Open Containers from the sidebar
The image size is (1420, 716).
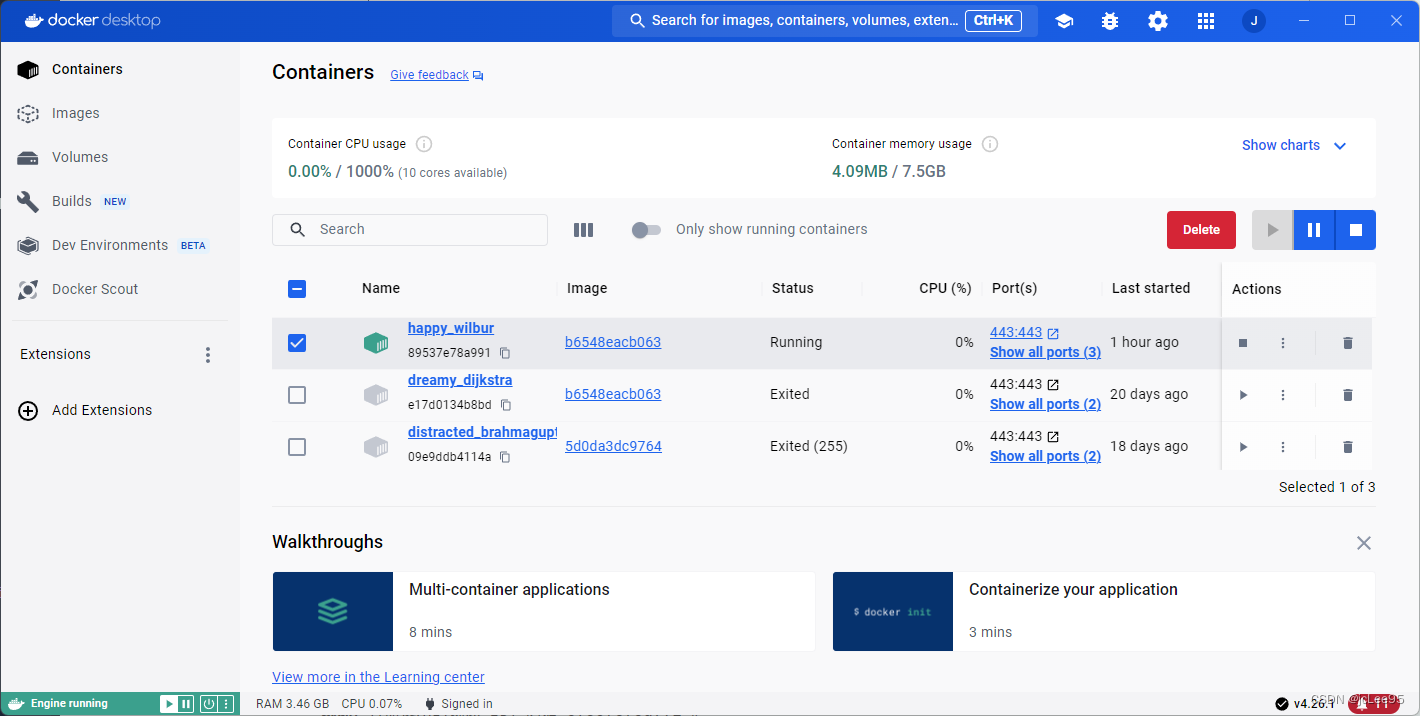click(87, 69)
